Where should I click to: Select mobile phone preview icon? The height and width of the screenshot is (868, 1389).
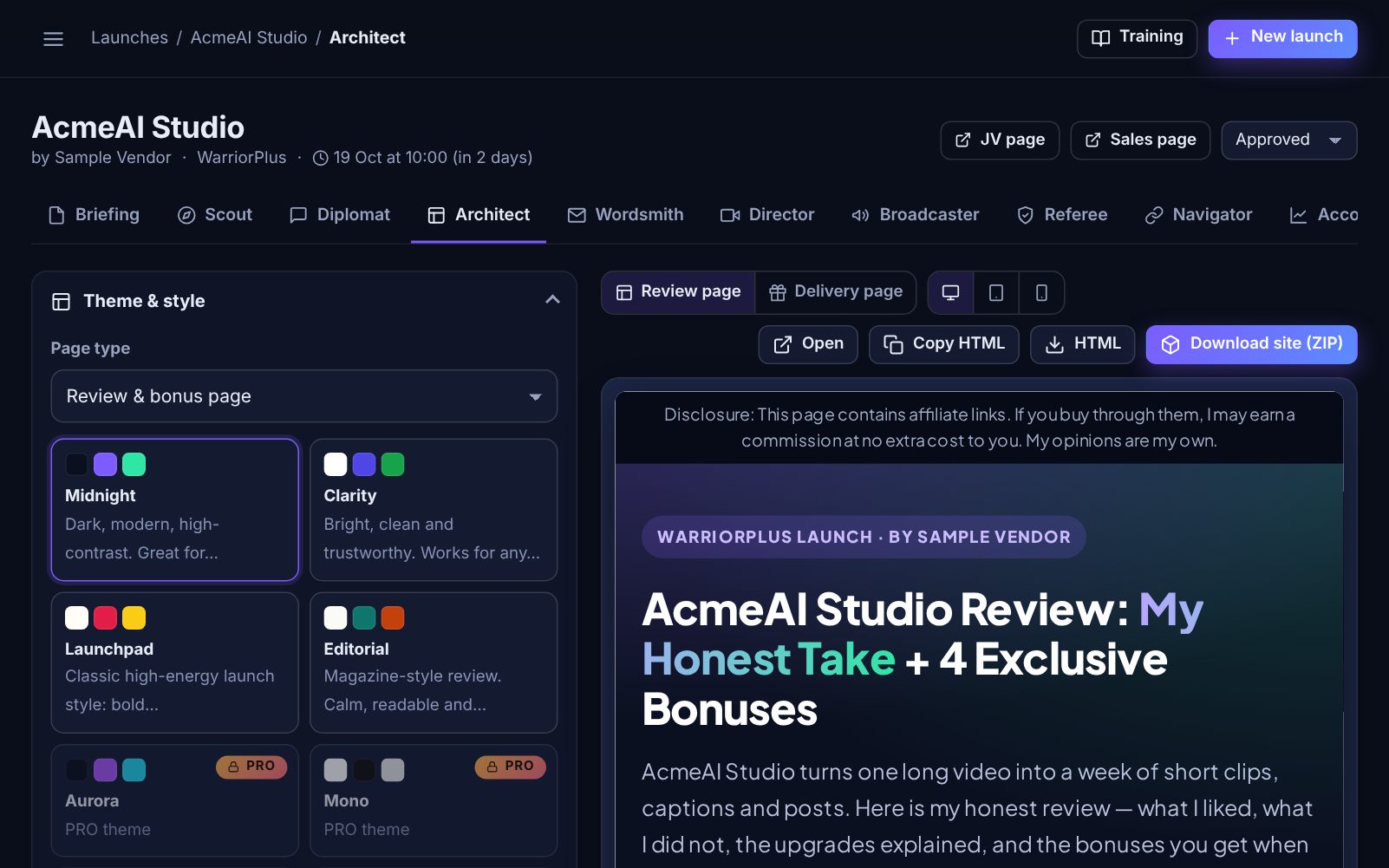[x=1041, y=293]
